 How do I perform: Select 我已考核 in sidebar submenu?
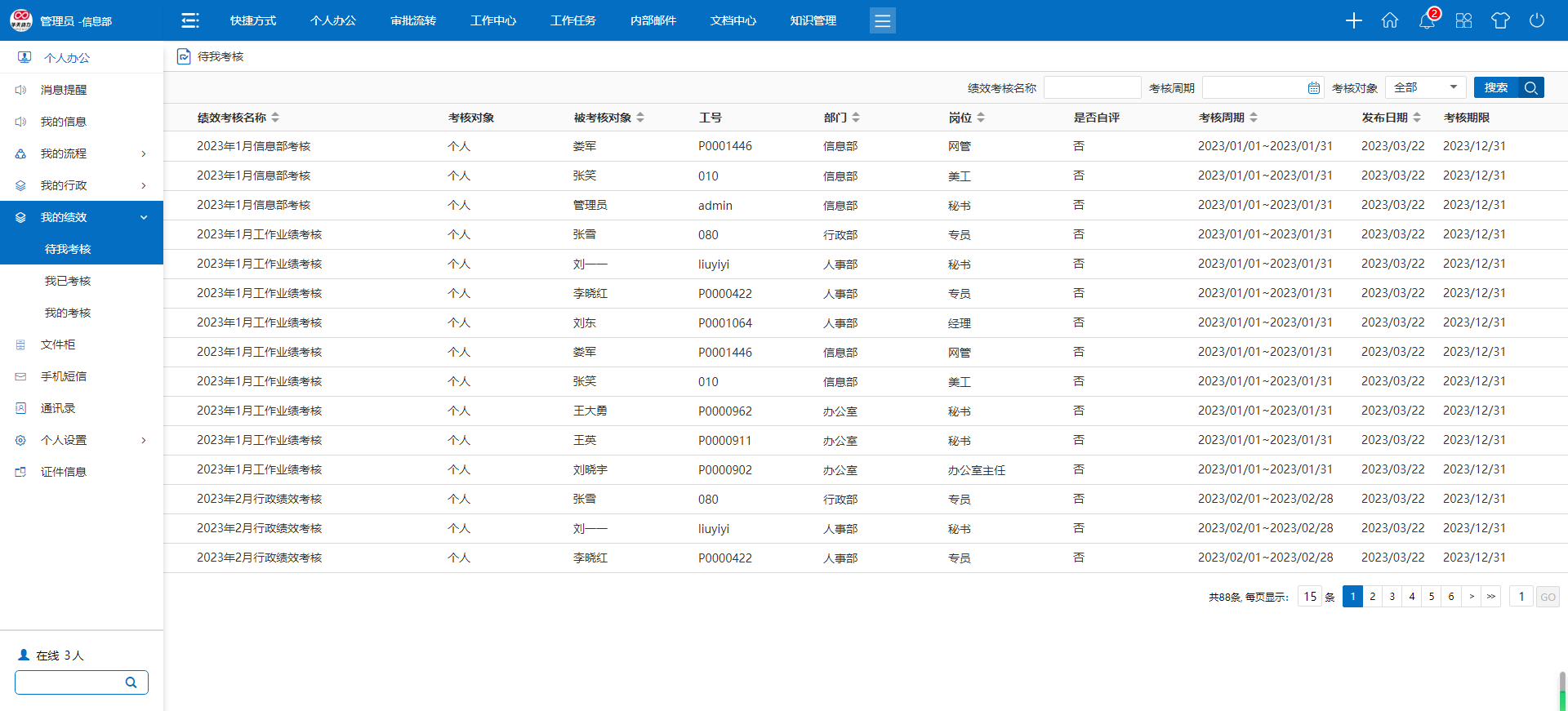(x=68, y=281)
